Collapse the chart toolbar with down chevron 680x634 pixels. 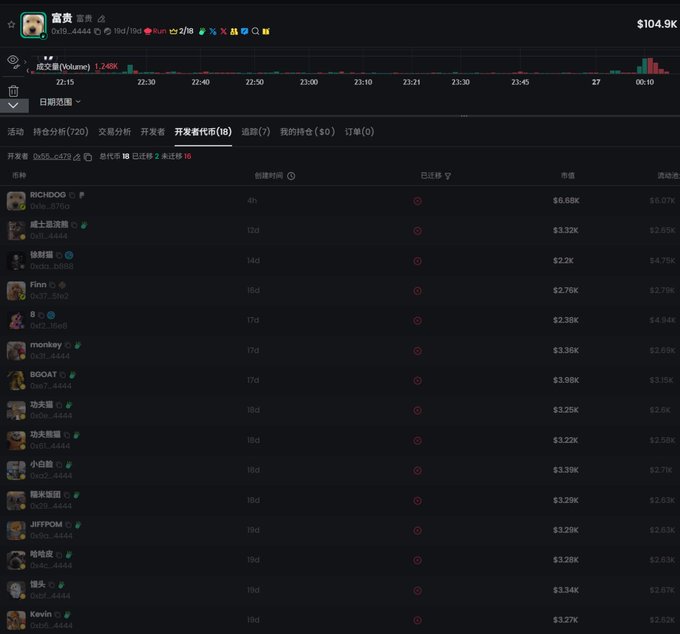13,105
